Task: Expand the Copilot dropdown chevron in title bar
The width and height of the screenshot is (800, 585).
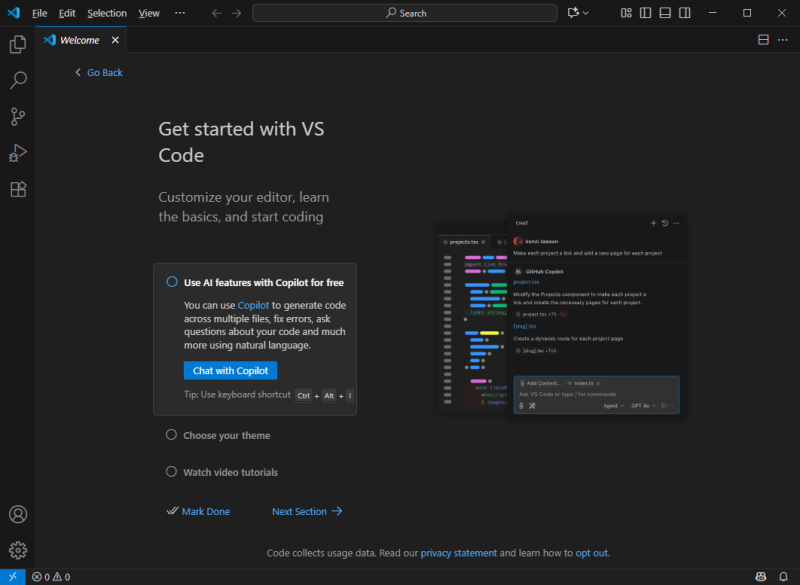Action: [x=586, y=13]
